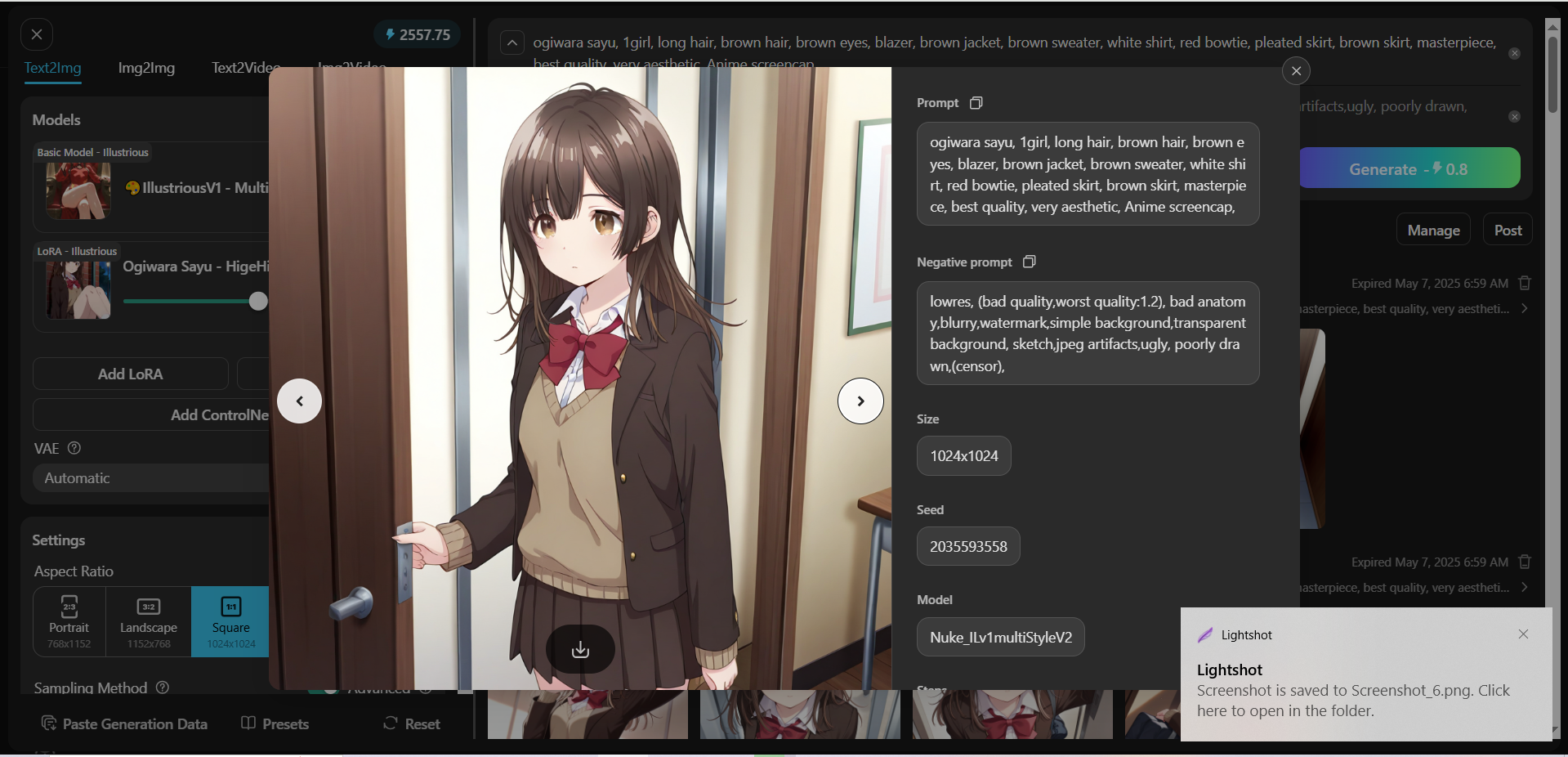
Task: Expand first expired generation prompt chevron
Action: coord(1525,308)
